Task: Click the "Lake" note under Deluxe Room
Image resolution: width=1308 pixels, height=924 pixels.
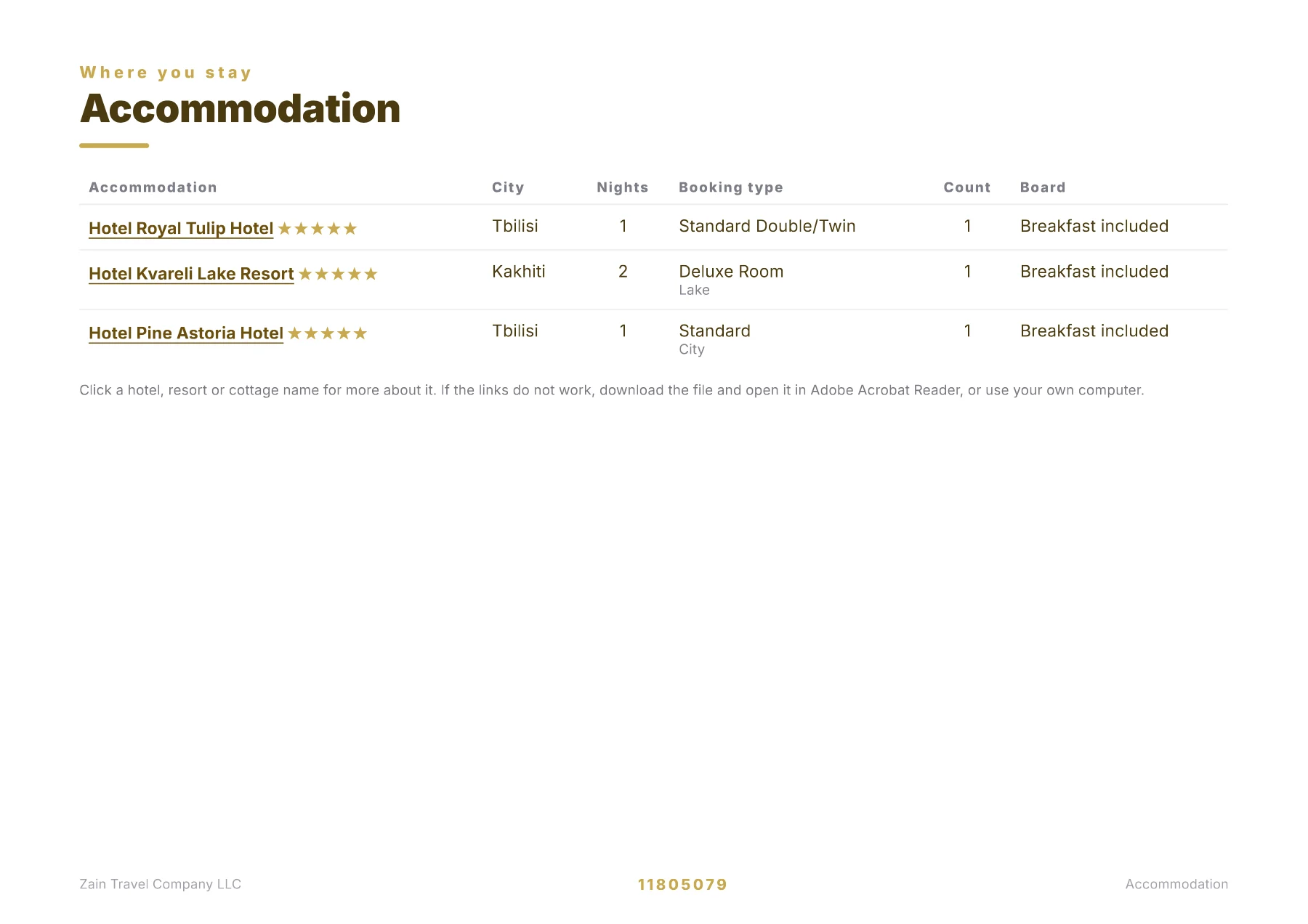Action: [694, 290]
